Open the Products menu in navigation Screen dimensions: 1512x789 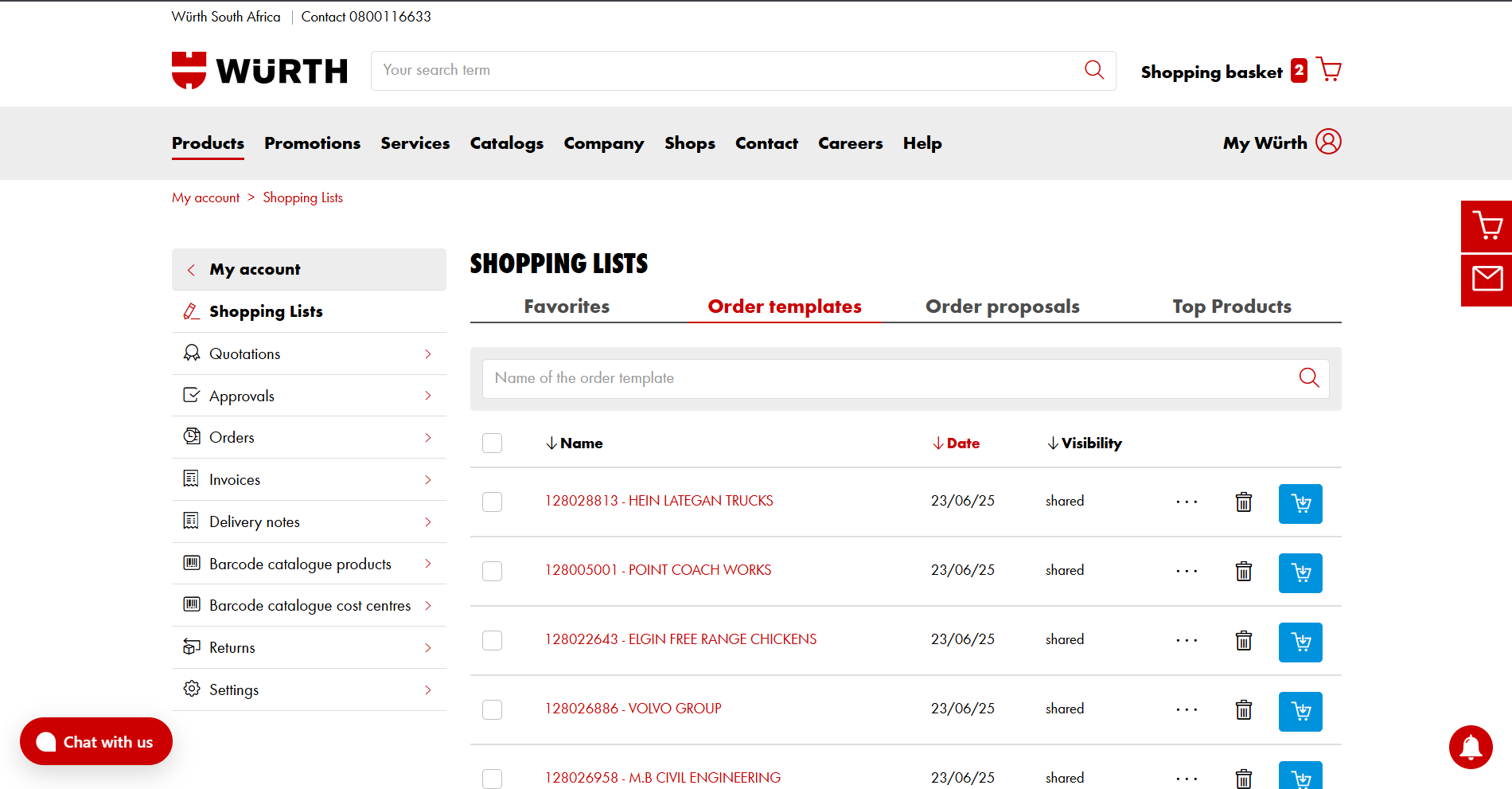pos(208,143)
